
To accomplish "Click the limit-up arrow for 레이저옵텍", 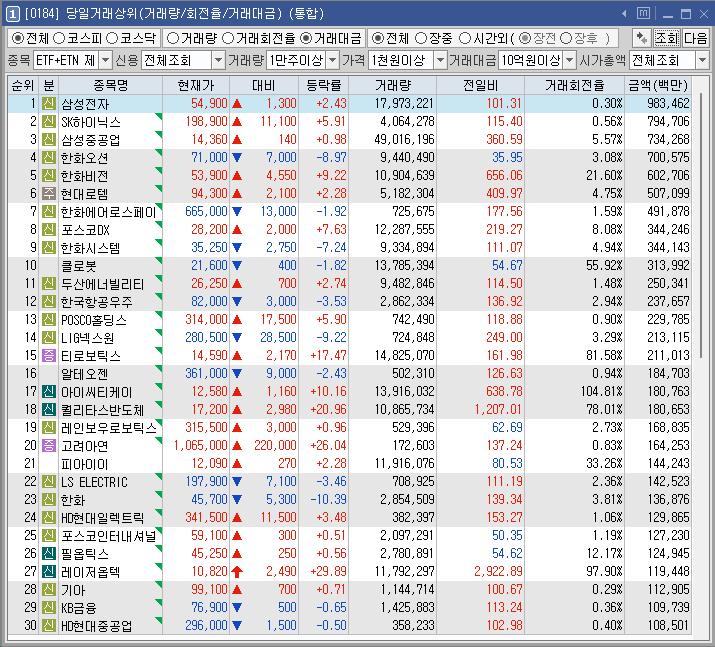I will [x=237, y=572].
